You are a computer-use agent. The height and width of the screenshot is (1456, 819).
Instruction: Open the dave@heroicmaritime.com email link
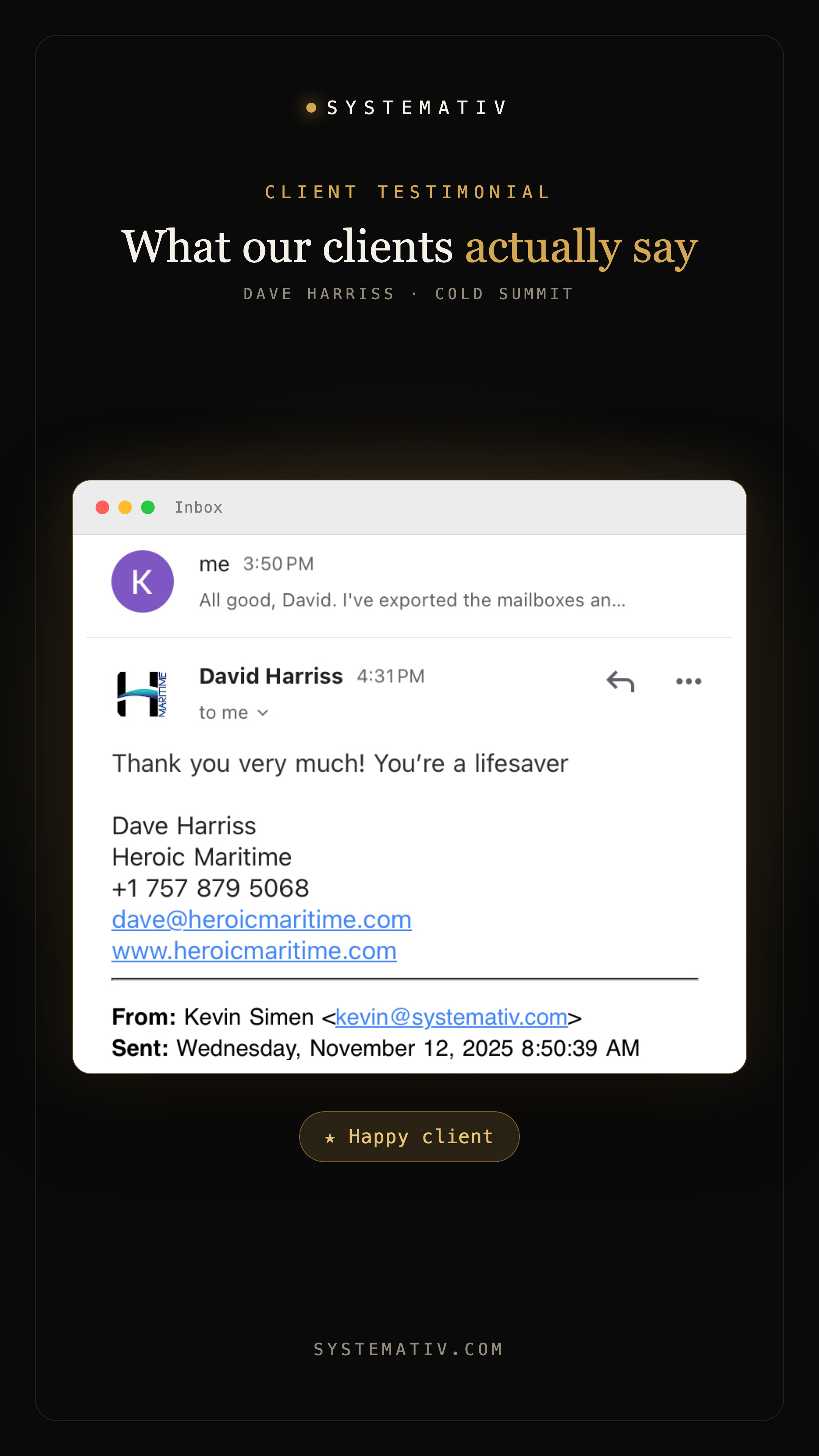coord(262,919)
